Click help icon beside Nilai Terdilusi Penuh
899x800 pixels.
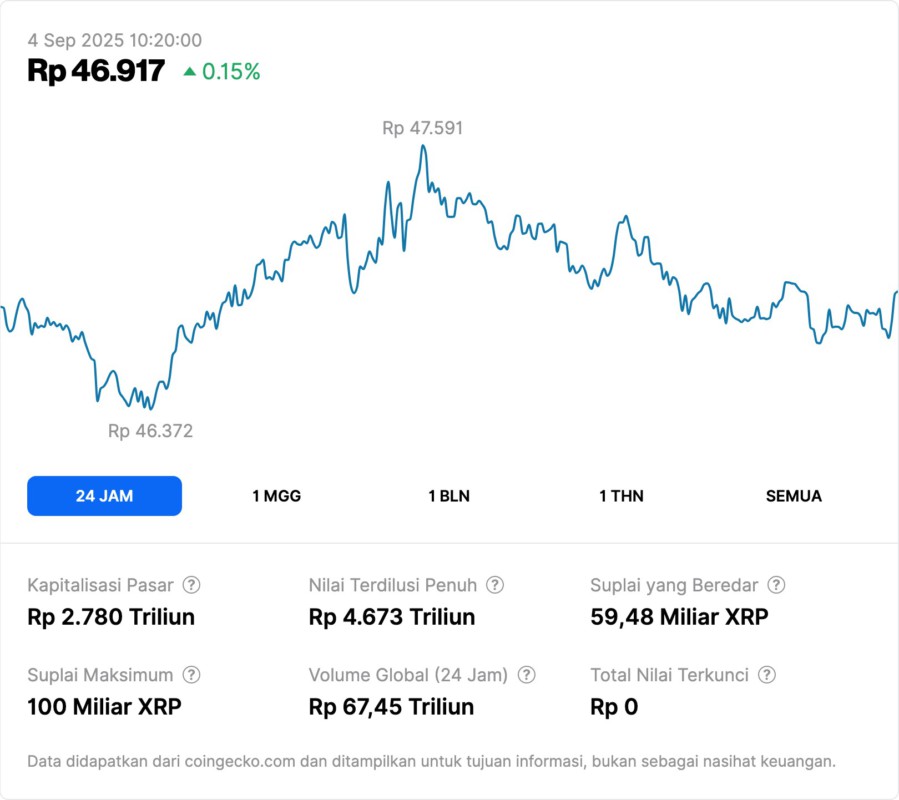point(495,585)
